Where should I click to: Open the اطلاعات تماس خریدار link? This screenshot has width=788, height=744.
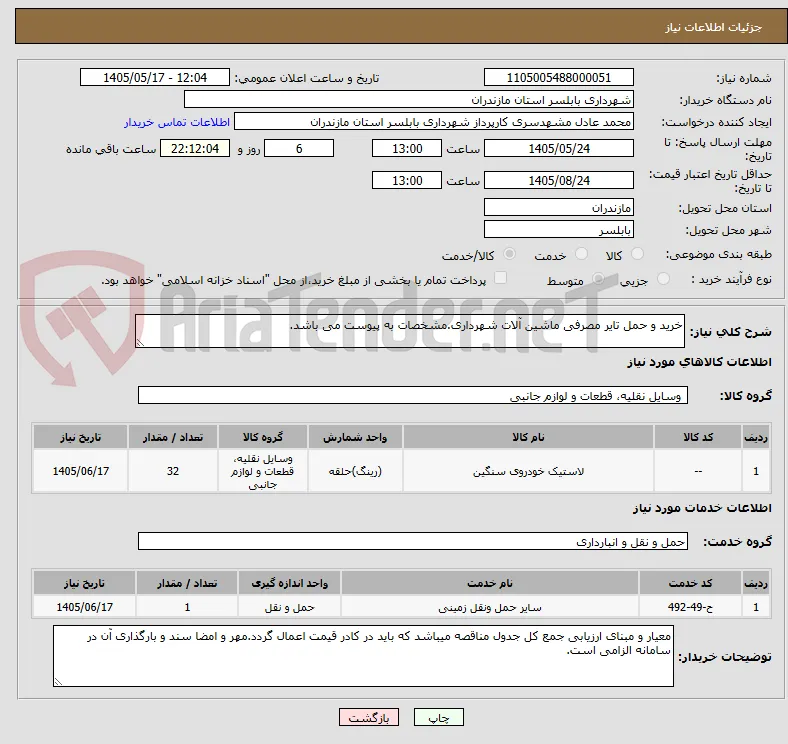click(x=177, y=122)
